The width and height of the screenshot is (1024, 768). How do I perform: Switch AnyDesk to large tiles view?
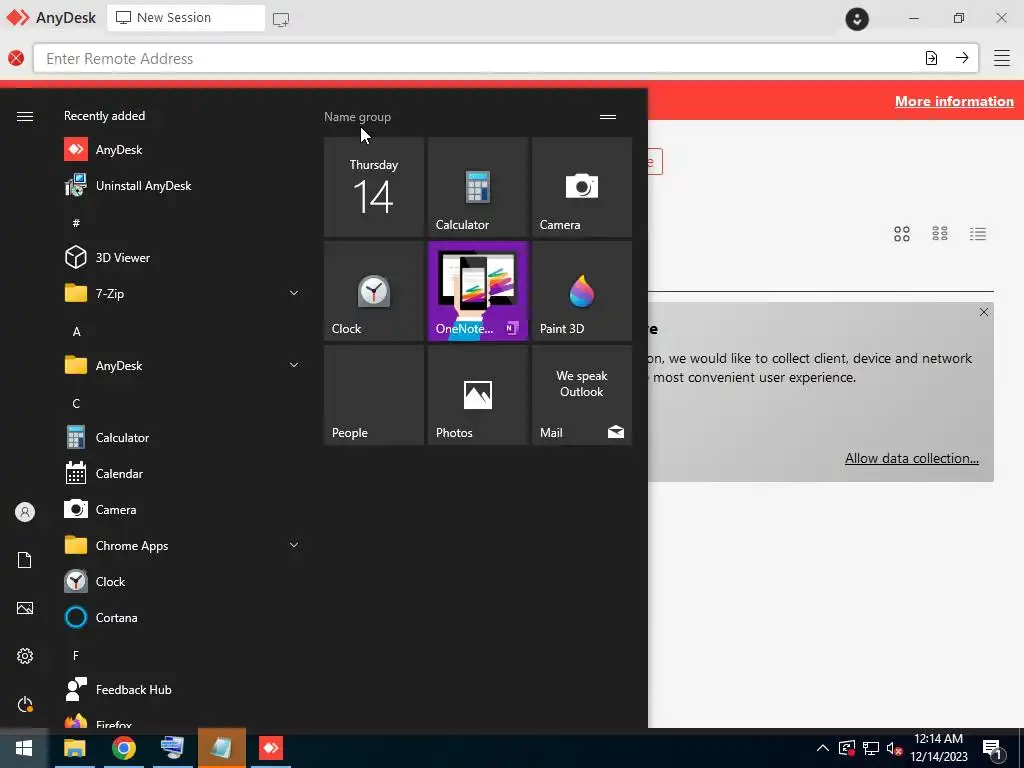coord(902,234)
